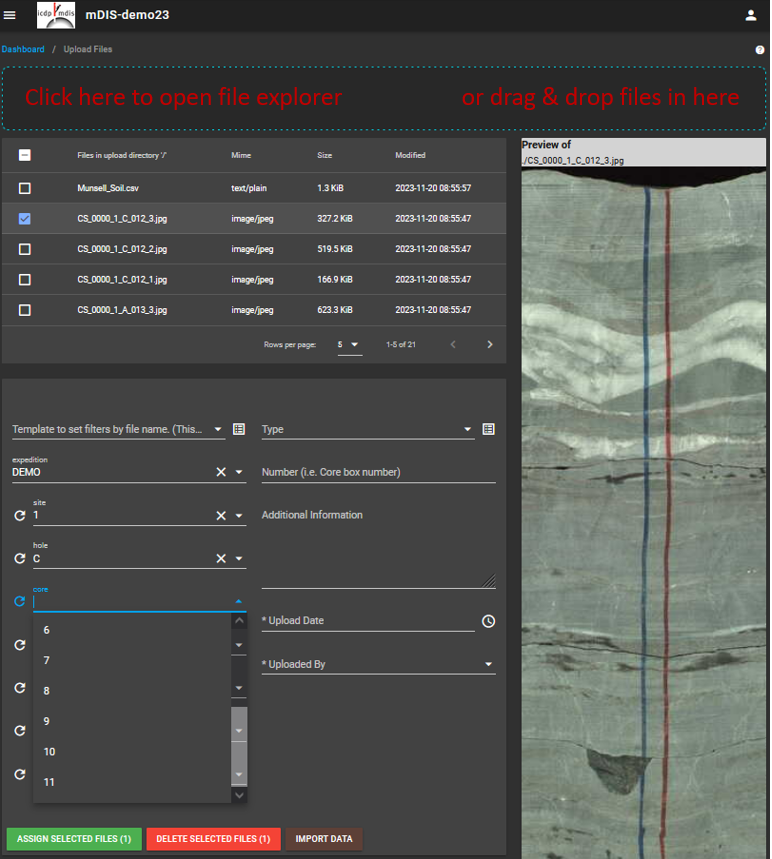This screenshot has width=772, height=859.
Task: Open the hamburger navigation menu
Action: [11, 15]
